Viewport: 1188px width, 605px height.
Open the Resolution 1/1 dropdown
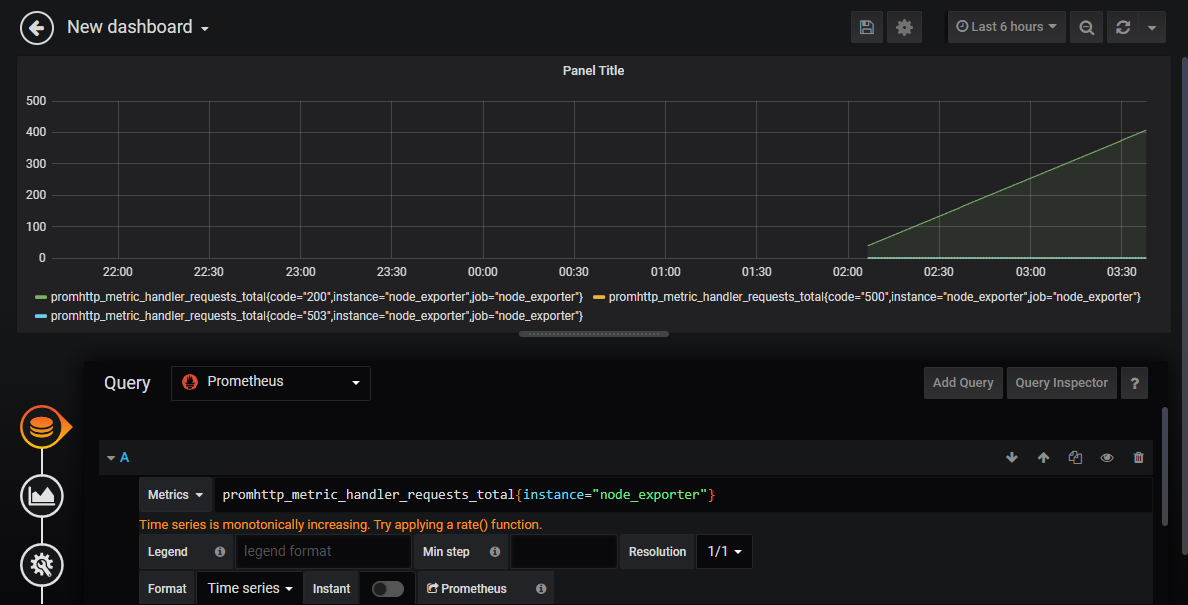pos(724,551)
